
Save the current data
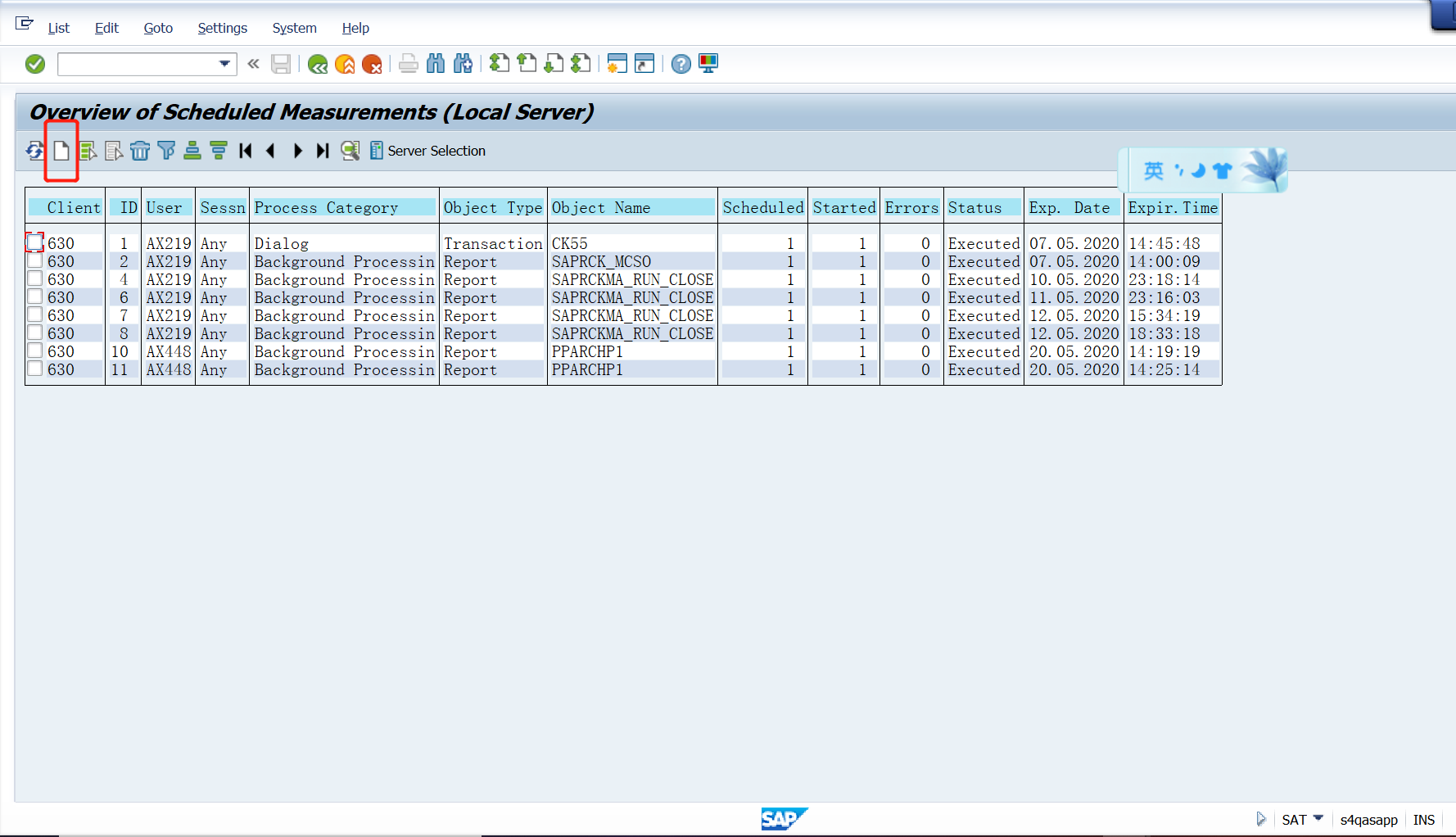click(x=281, y=64)
